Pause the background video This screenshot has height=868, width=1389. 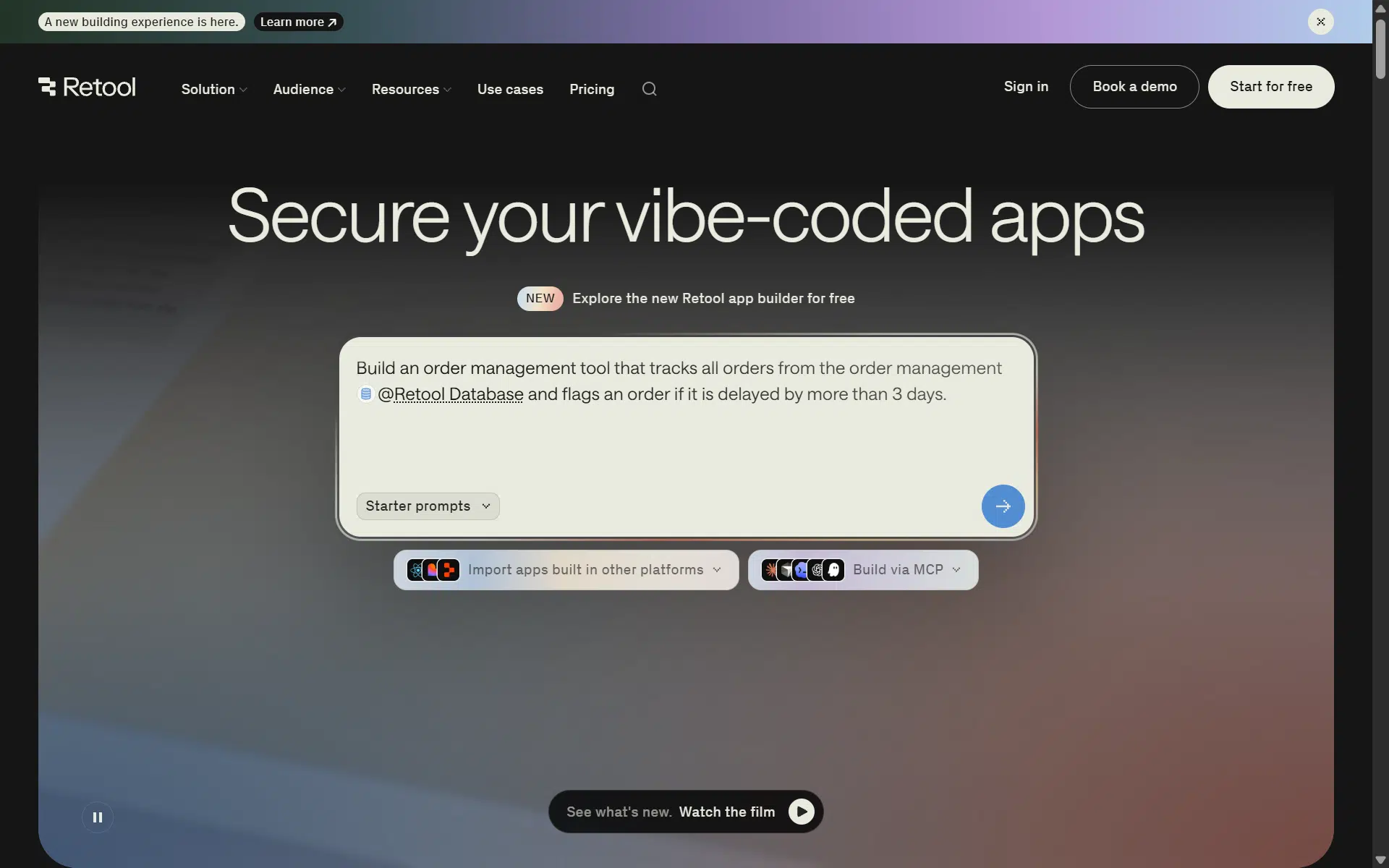tap(98, 817)
